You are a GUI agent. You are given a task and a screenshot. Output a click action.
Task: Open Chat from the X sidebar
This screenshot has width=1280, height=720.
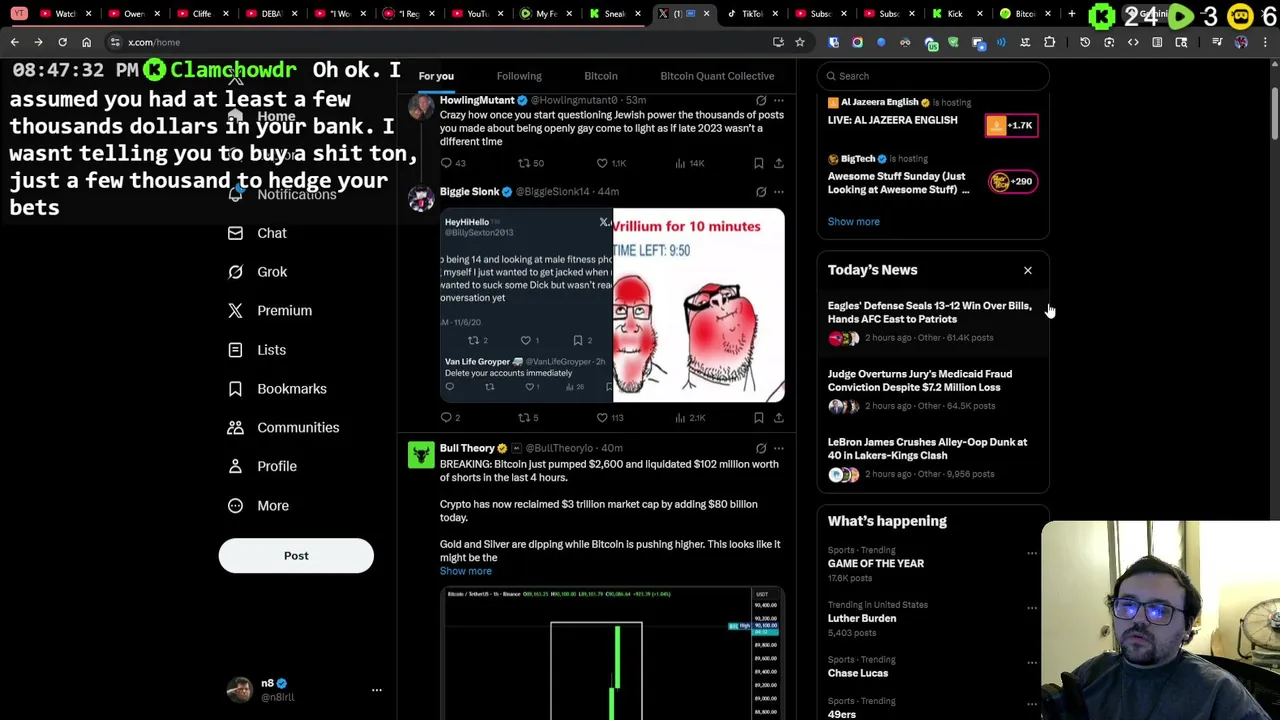(256, 233)
